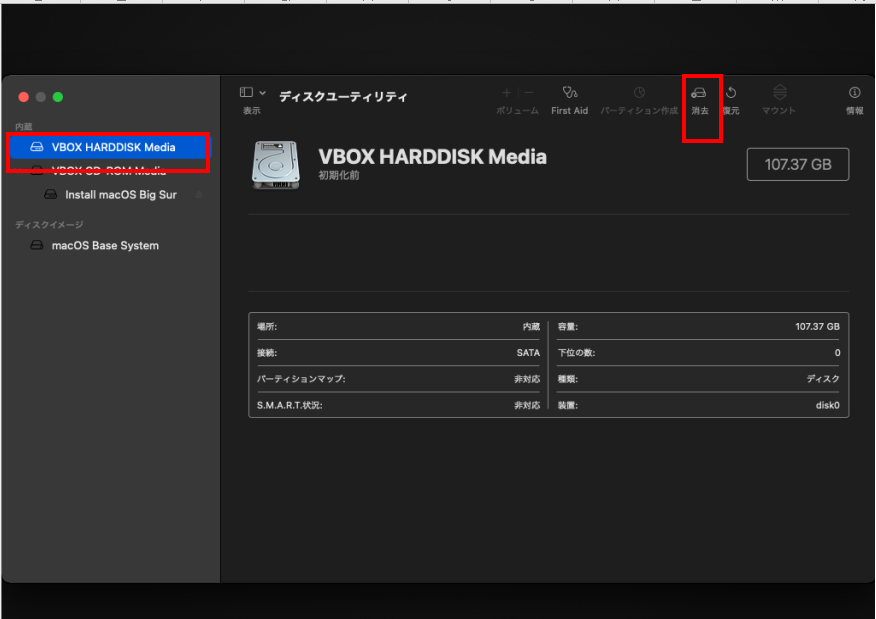Eject the Install macOS Big Sur volume
Screen dimensions: 876x619
point(199,194)
